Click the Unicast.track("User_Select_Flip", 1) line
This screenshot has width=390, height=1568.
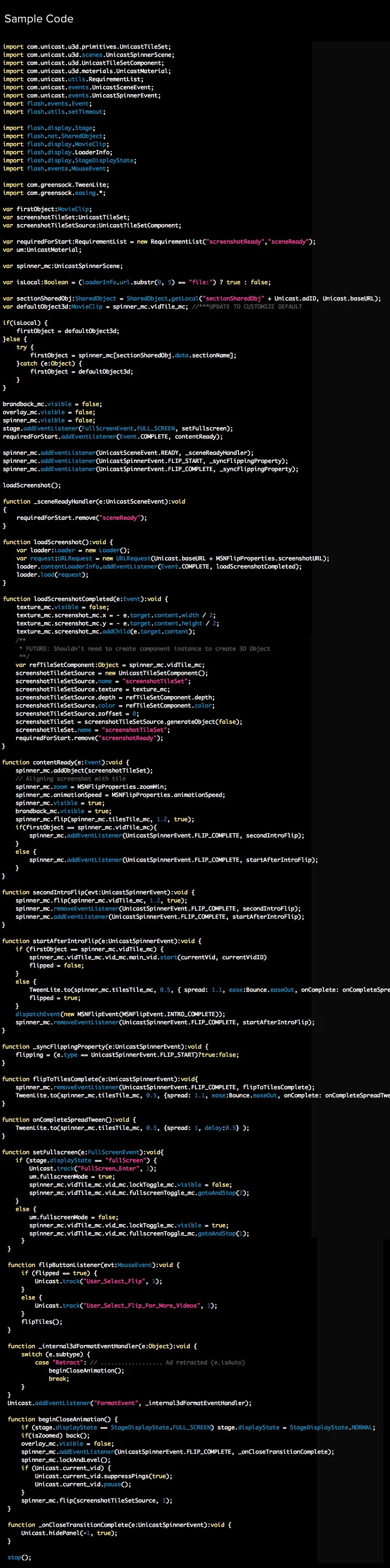tap(99, 1281)
